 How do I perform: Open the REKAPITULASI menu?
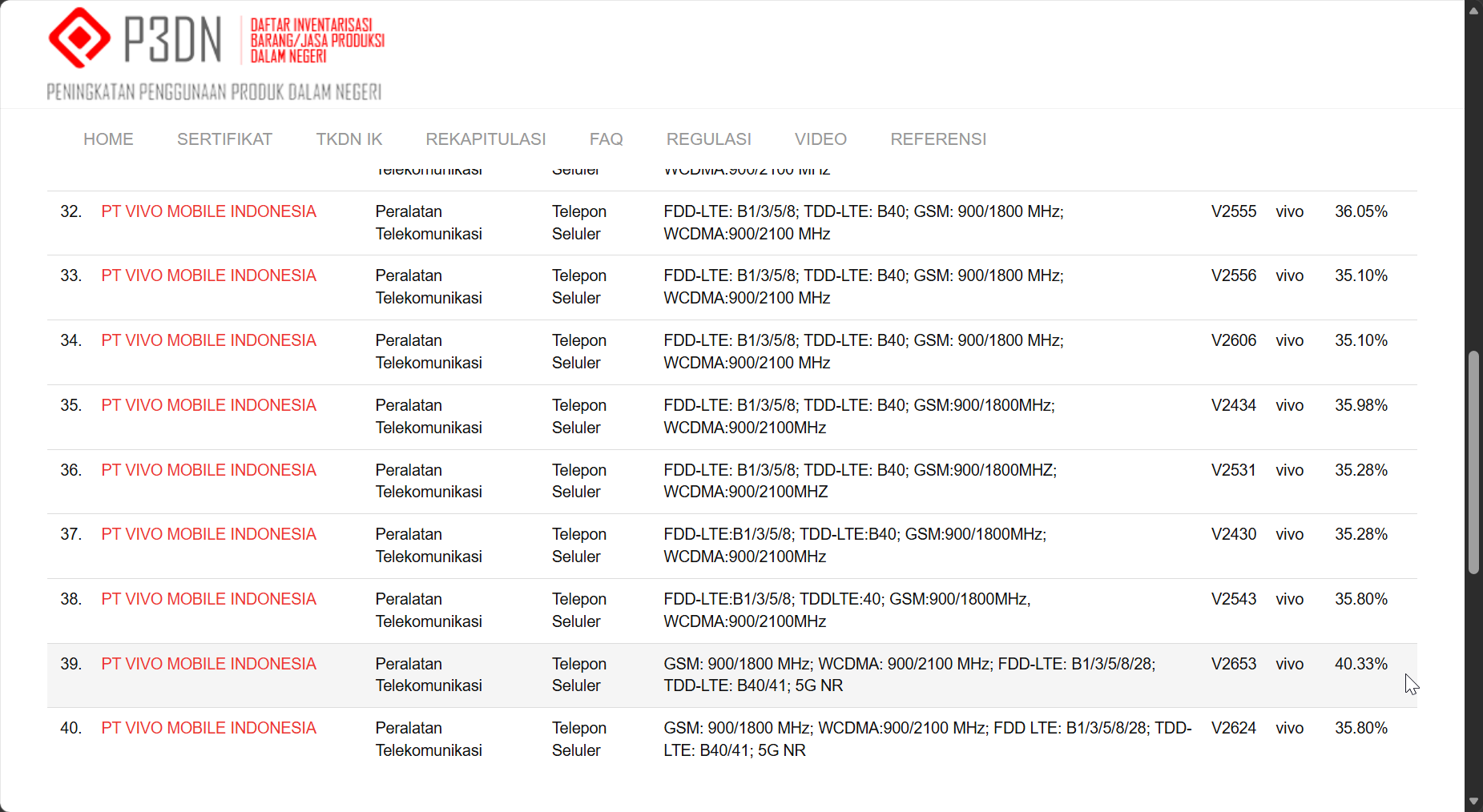tap(486, 139)
